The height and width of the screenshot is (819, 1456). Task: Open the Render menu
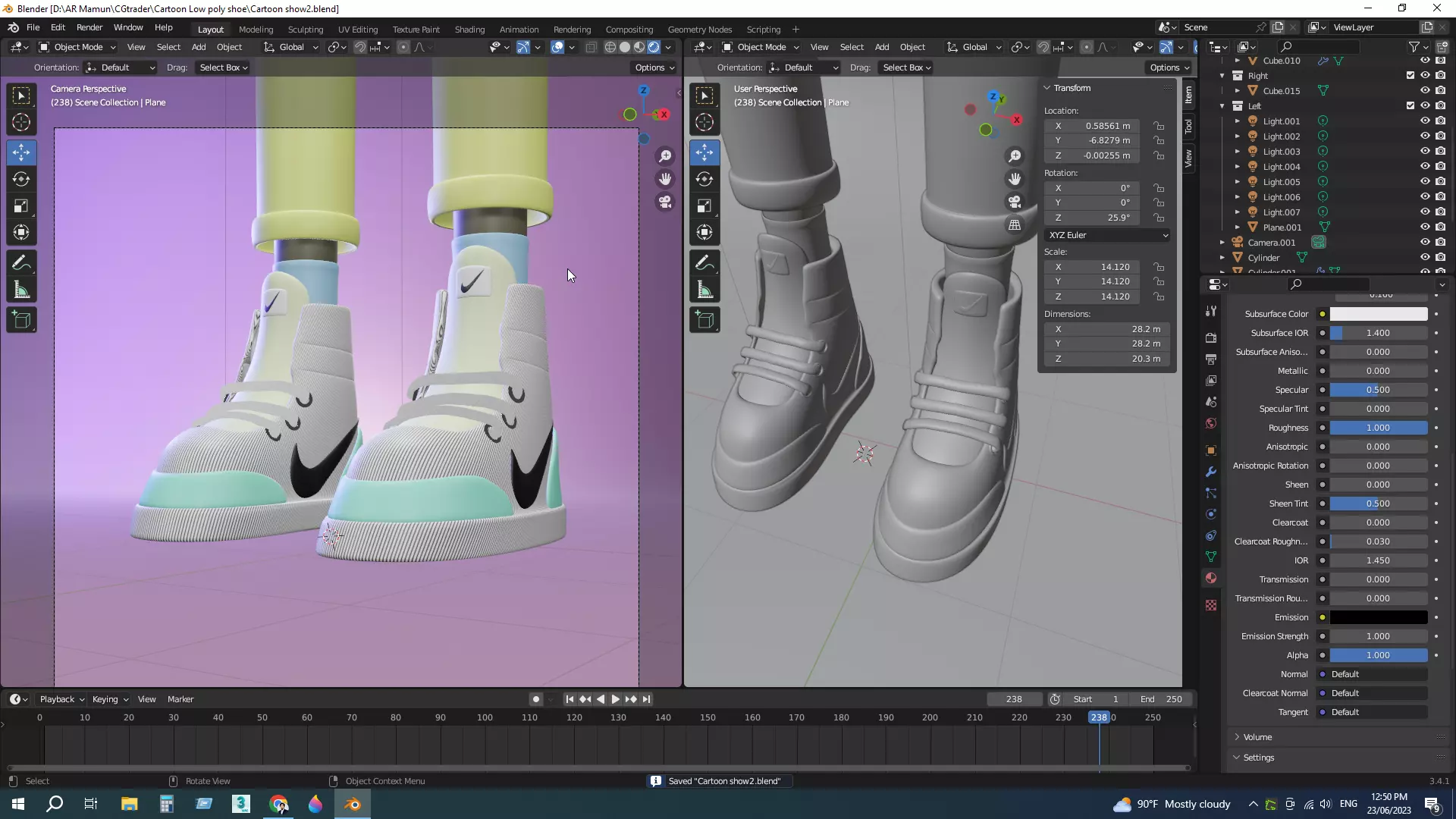(x=89, y=27)
